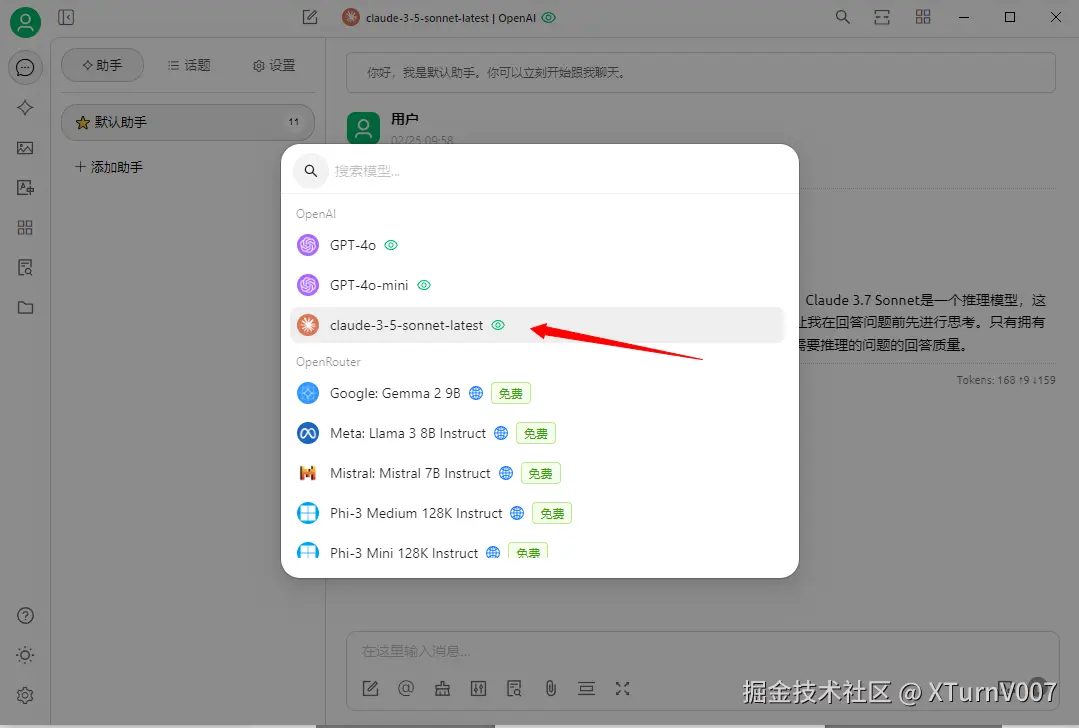1079x728 pixels.
Task: Open the user avatar profile
Action: pos(25,22)
